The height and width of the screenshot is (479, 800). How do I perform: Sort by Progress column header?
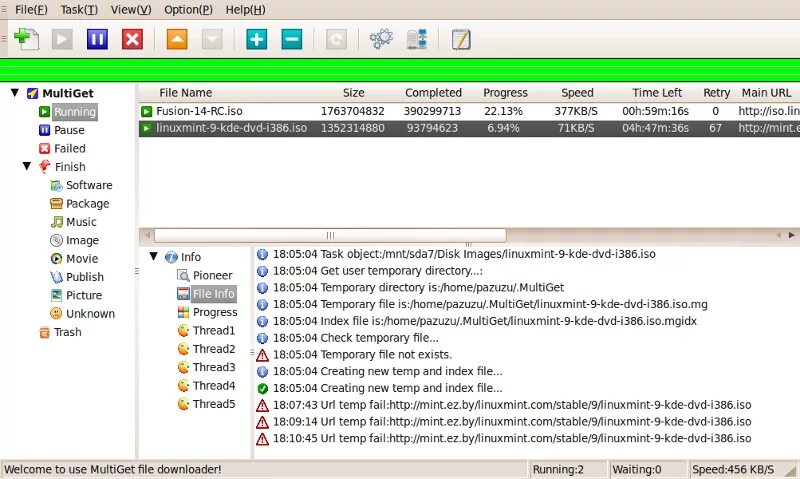(505, 93)
